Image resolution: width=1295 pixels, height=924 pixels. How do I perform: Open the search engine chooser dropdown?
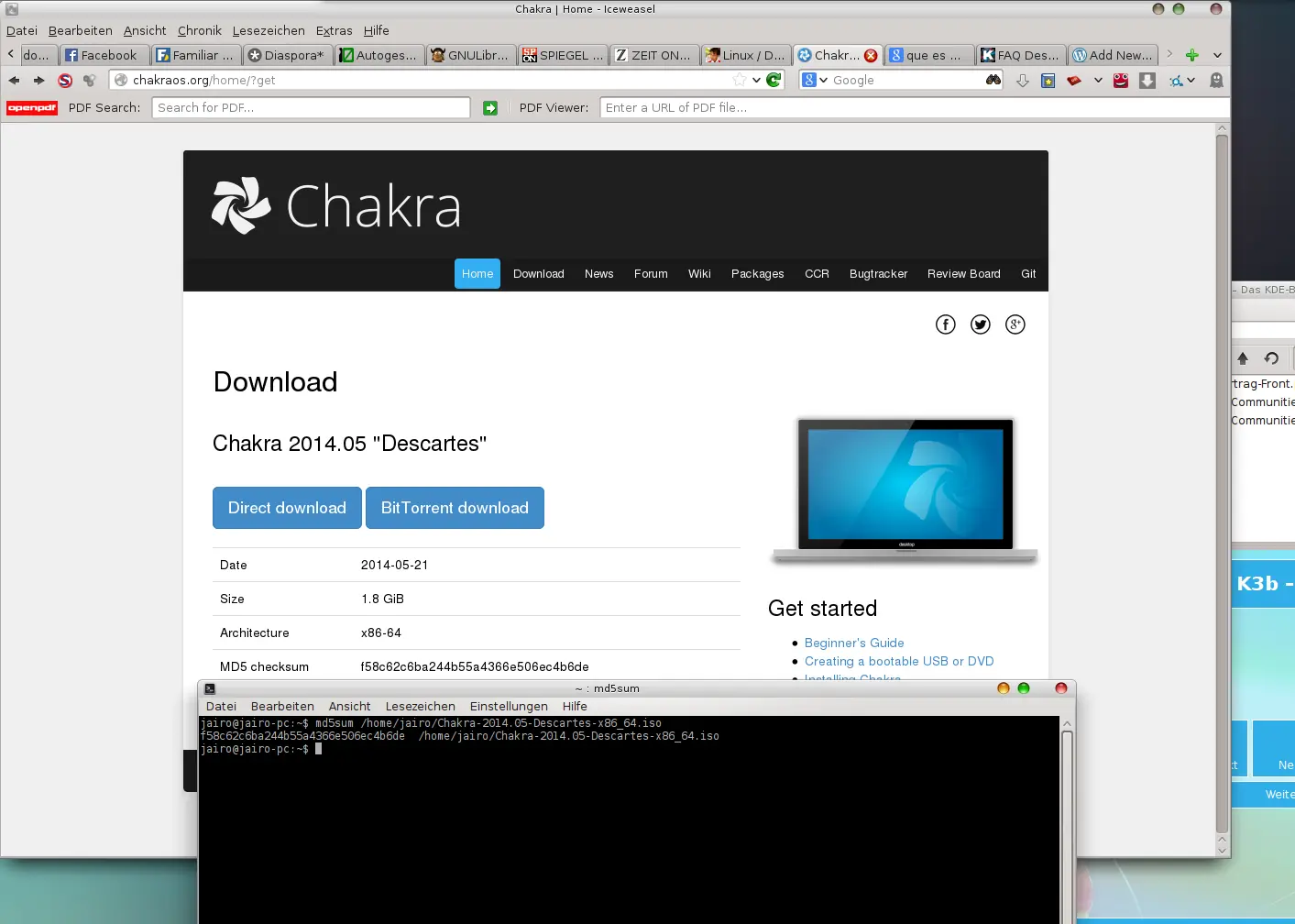coord(816,81)
